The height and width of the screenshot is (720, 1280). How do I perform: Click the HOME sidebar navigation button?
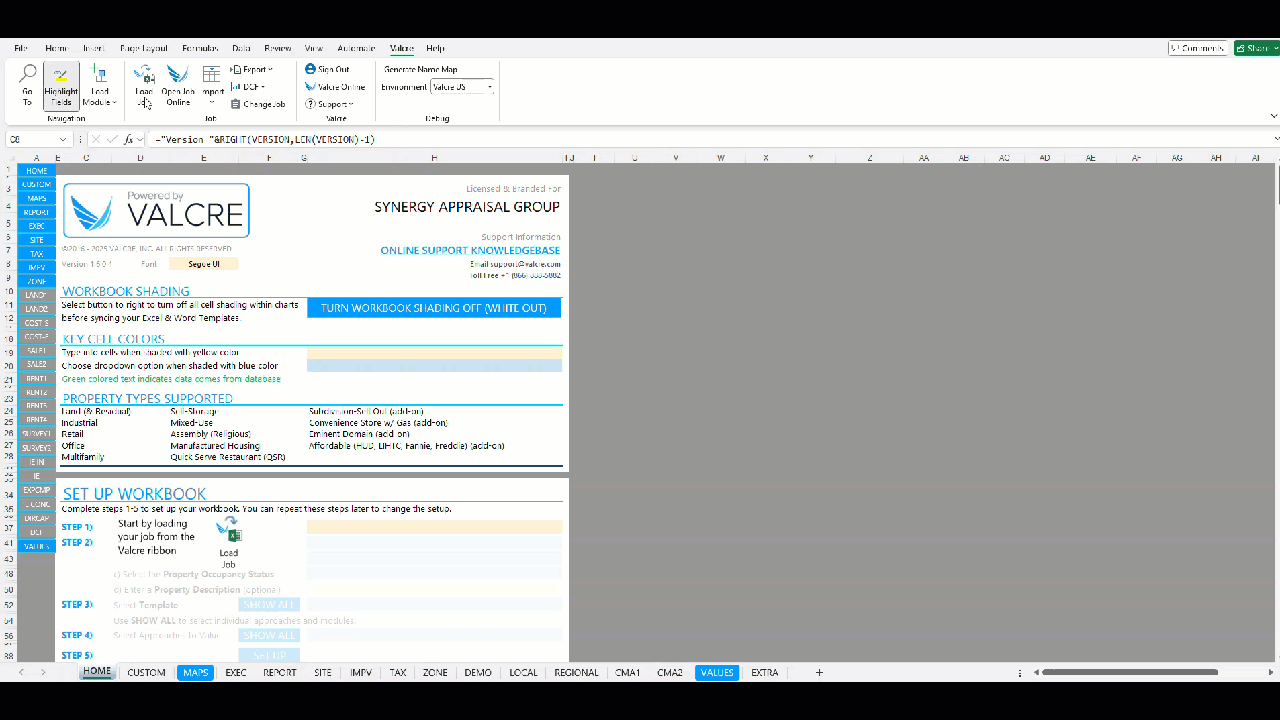point(37,171)
